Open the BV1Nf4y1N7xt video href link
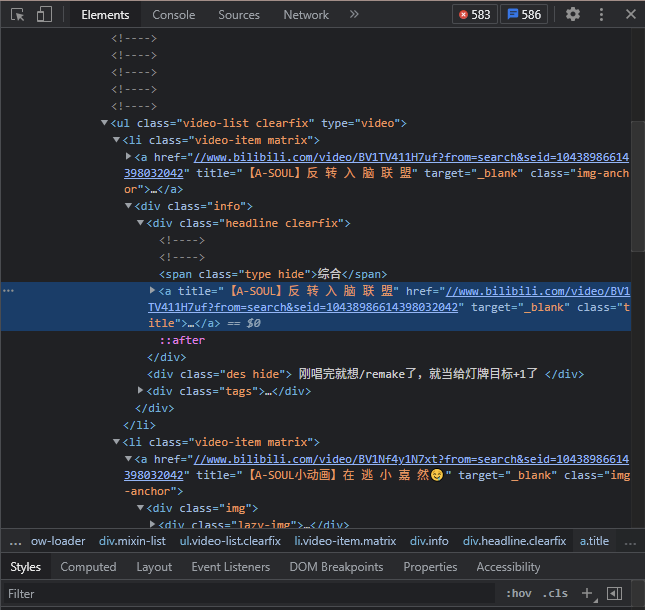Image resolution: width=645 pixels, height=610 pixels. coord(411,459)
